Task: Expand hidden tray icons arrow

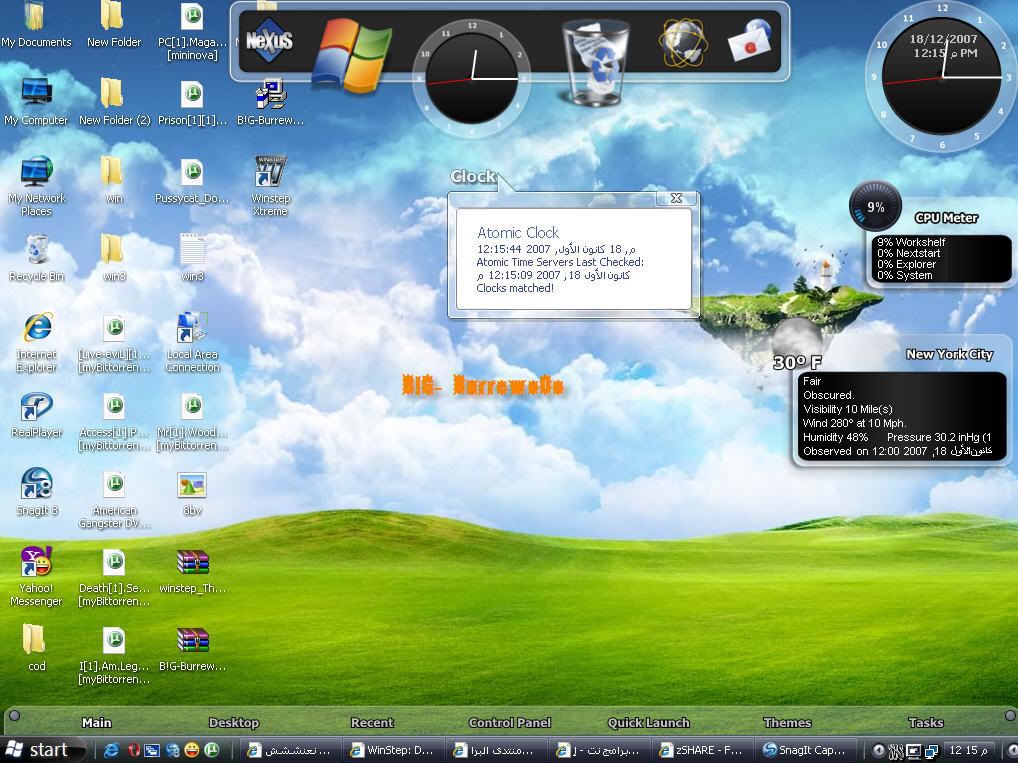Action: coord(878,750)
